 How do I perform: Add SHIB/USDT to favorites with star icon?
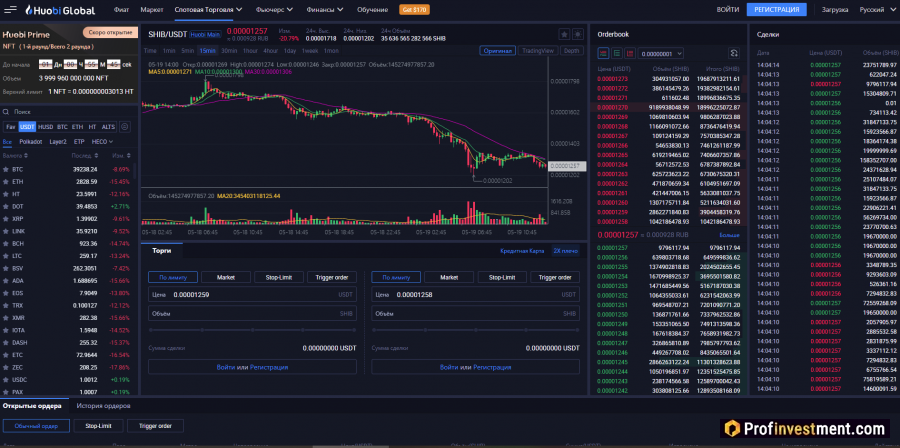564,34
